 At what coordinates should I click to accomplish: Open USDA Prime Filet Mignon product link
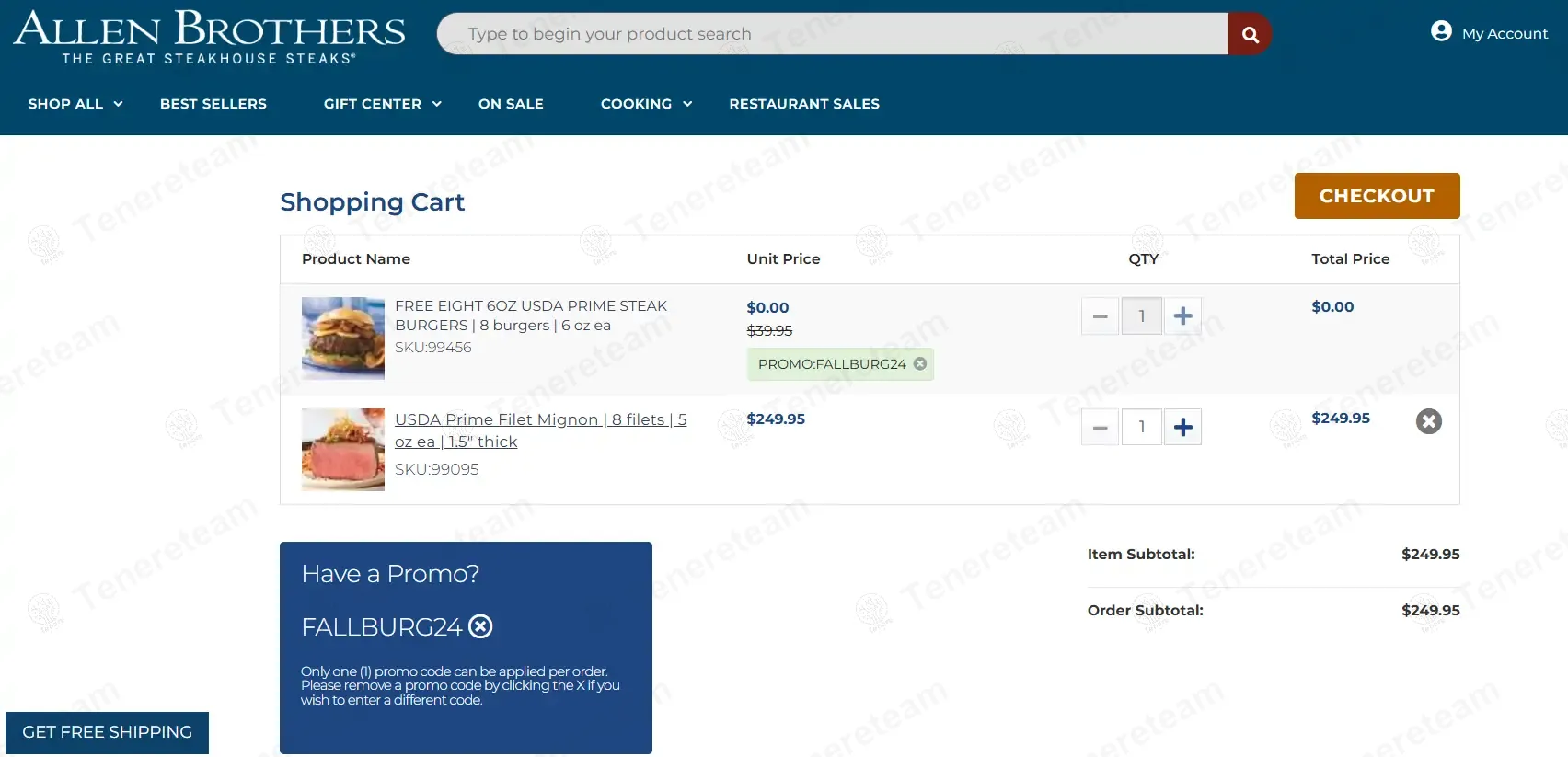pyautogui.click(x=540, y=430)
